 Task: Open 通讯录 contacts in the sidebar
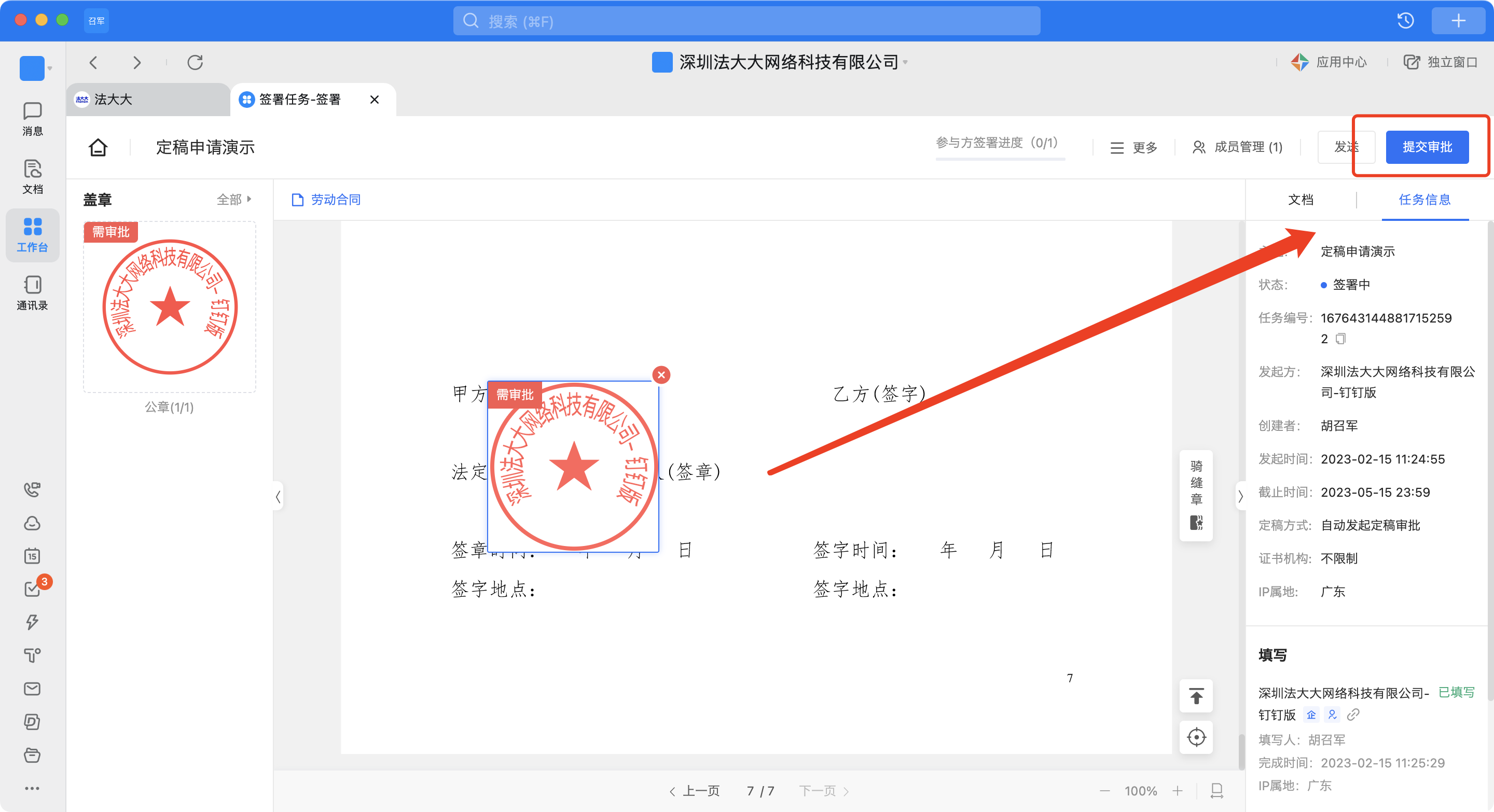[x=33, y=292]
